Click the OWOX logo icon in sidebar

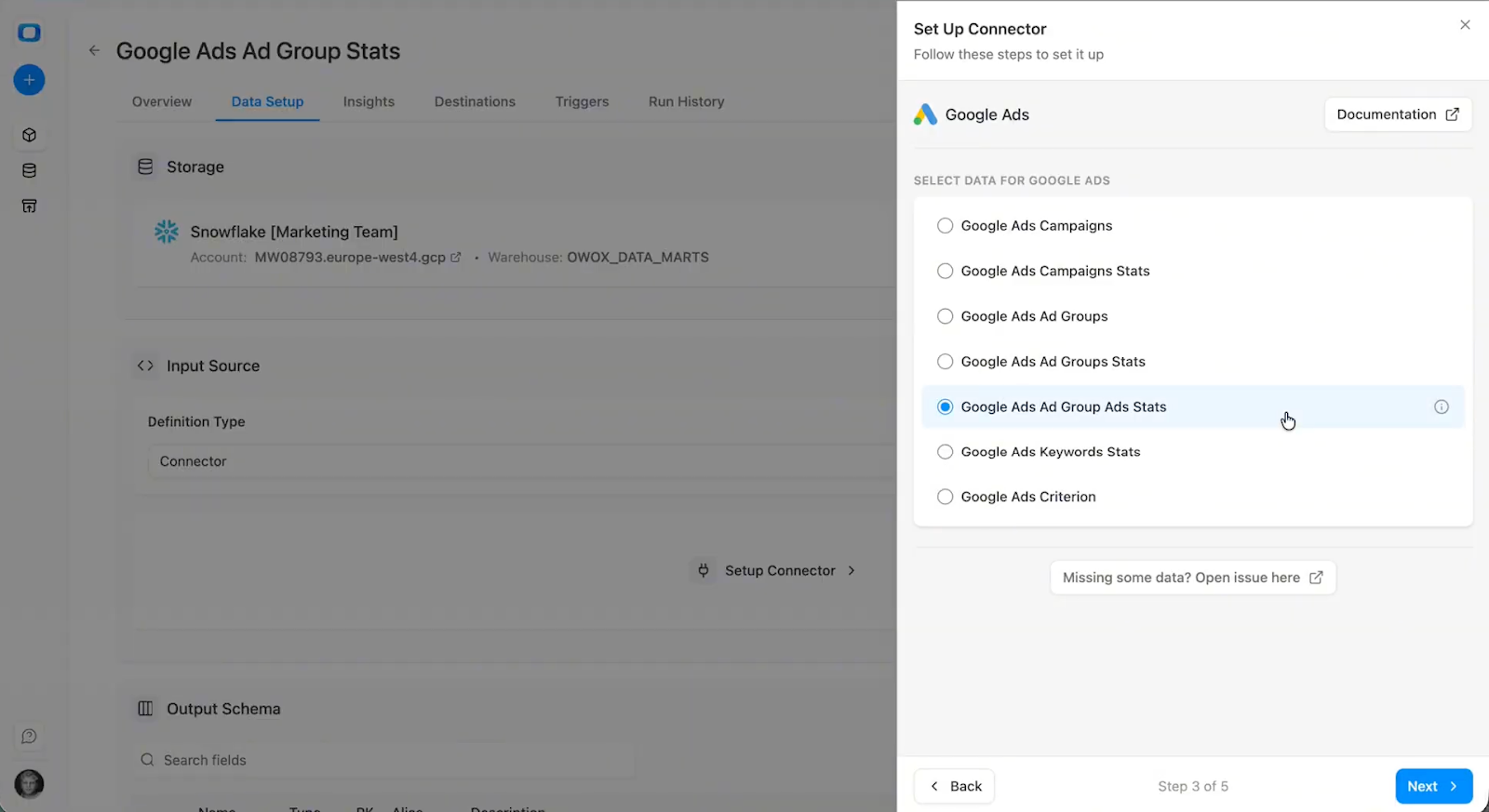coord(29,33)
